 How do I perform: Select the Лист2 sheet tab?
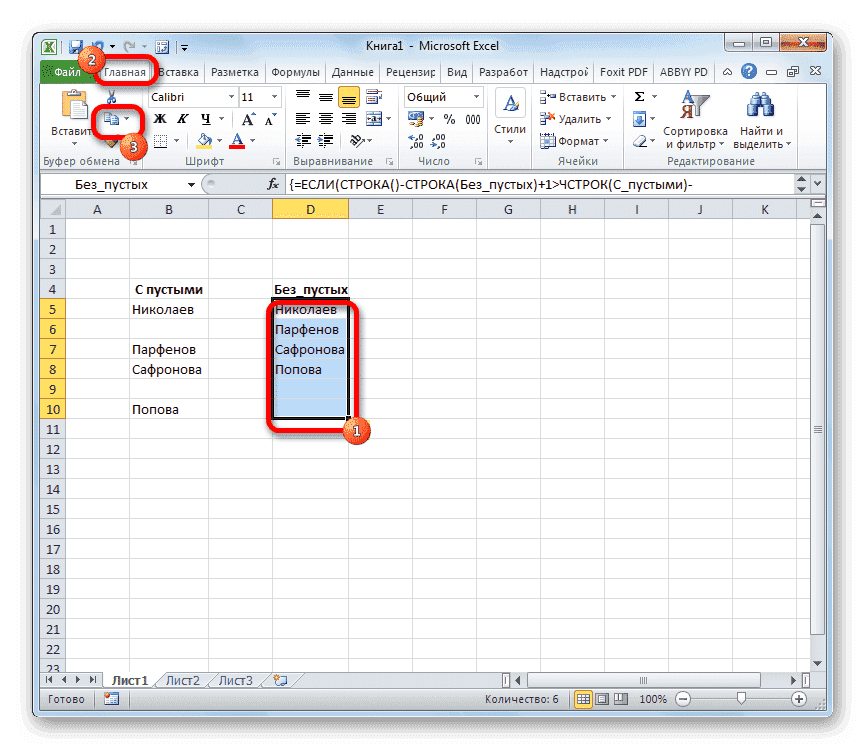pyautogui.click(x=183, y=679)
